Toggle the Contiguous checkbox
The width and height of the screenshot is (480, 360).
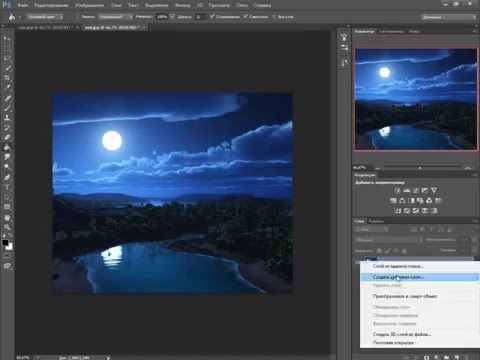[246, 16]
